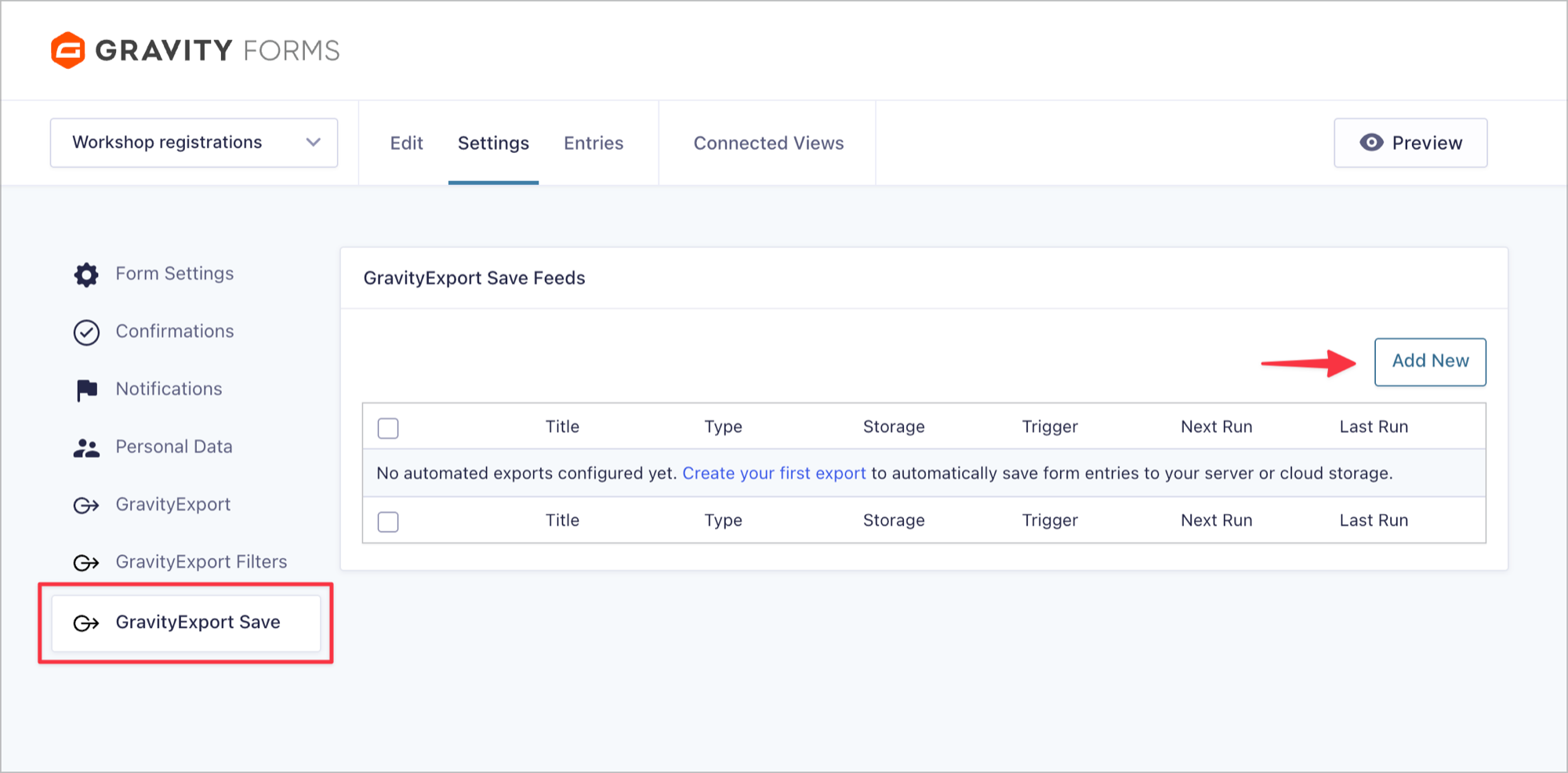Click the Last Run header at top
This screenshot has height=773, width=1568.
[1374, 426]
